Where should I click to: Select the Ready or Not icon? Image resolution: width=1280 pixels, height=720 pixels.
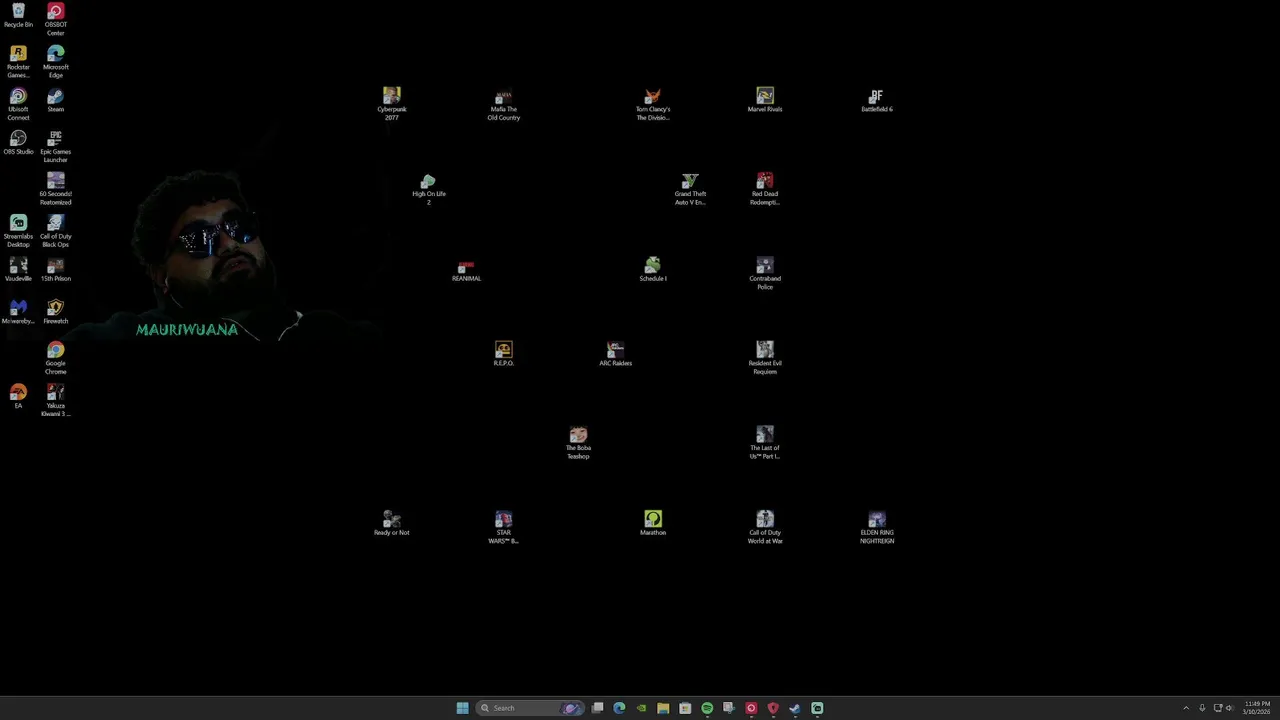pyautogui.click(x=392, y=524)
